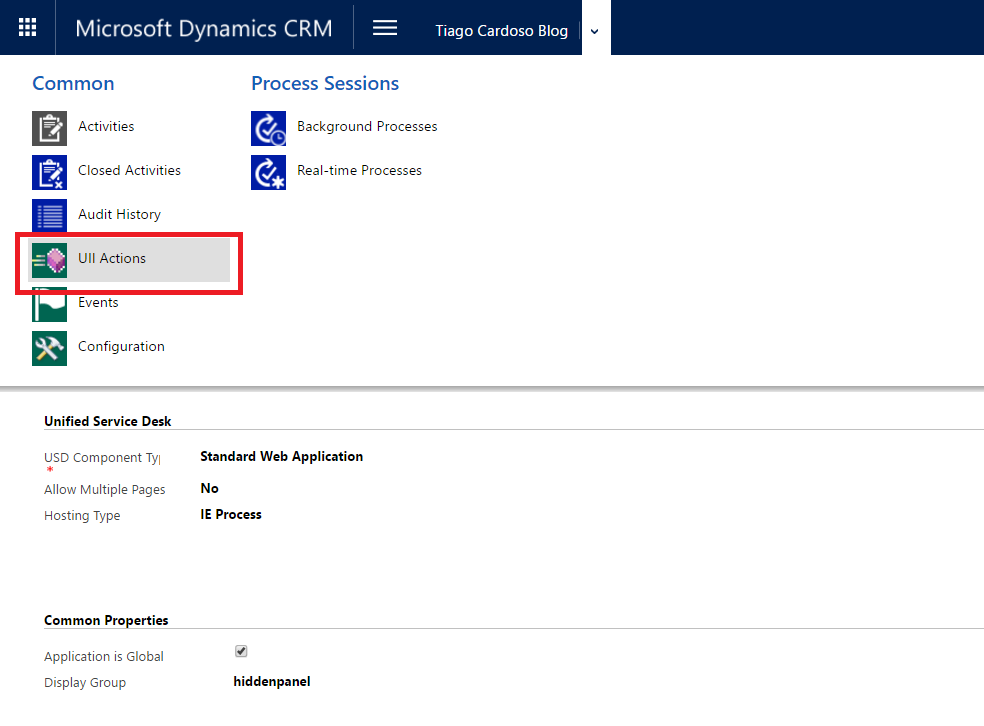Toggle the Application is Global checkbox
The height and width of the screenshot is (726, 984).
pyautogui.click(x=241, y=651)
